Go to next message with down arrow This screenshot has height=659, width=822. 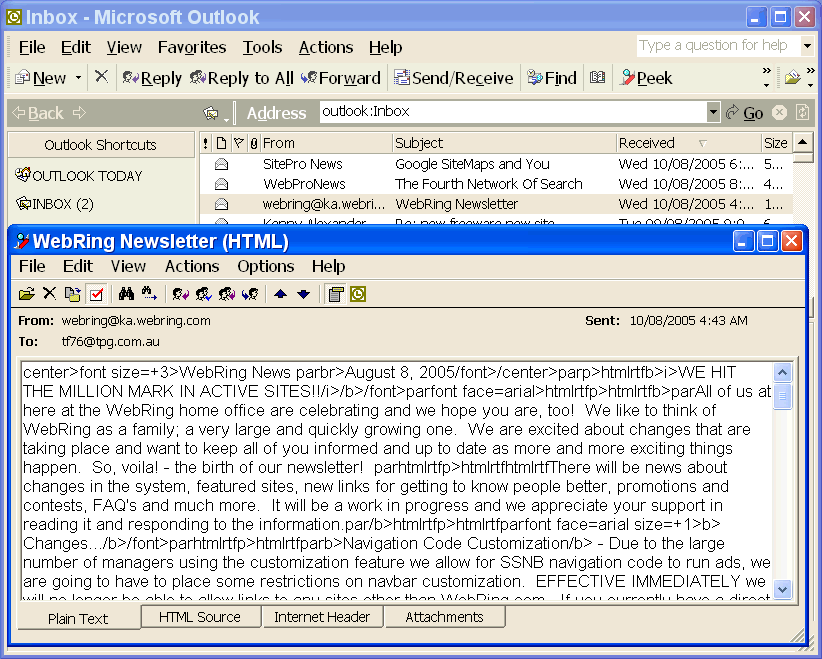(304, 294)
